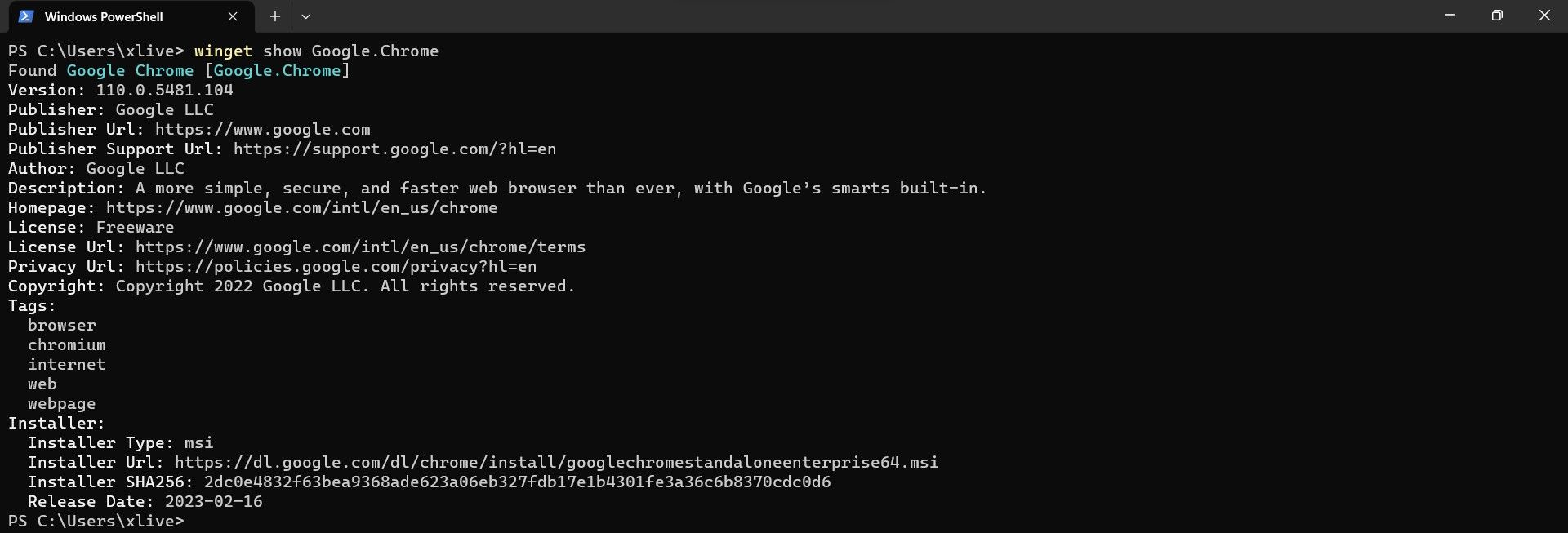The height and width of the screenshot is (533, 1568).
Task: Click the Installer SHA256 hash value
Action: [517, 482]
